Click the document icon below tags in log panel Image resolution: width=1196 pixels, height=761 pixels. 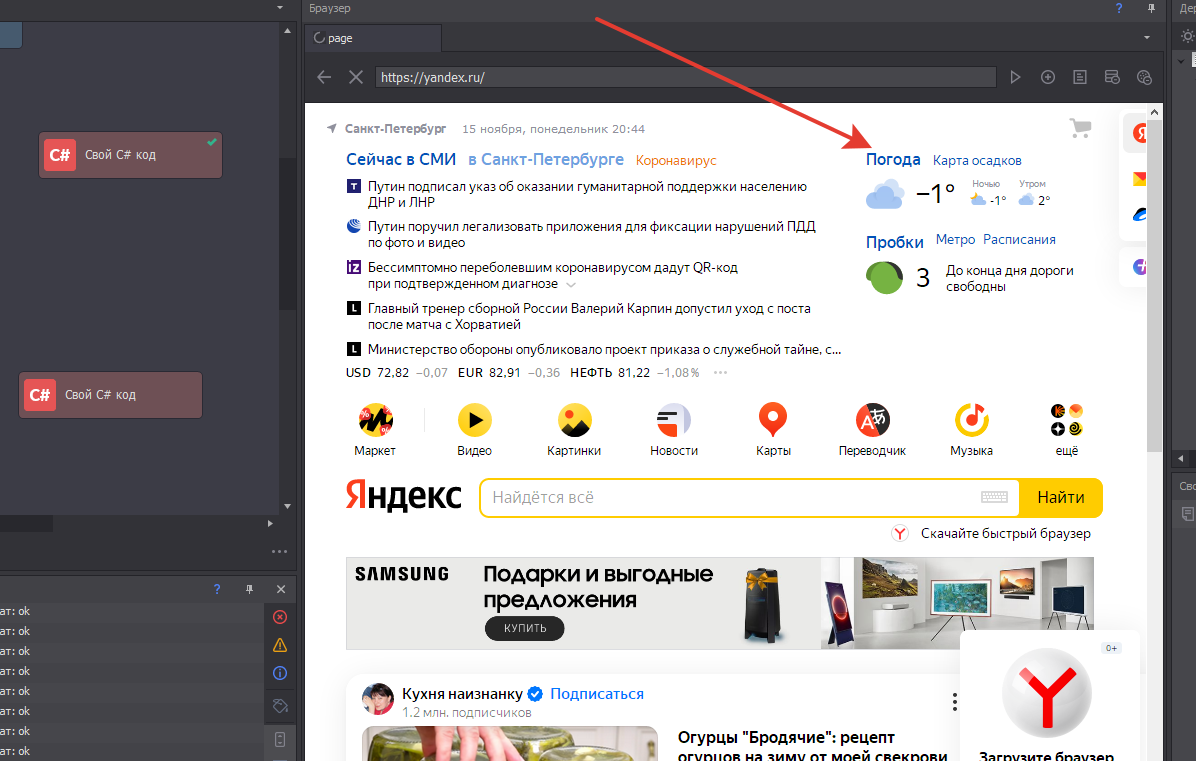(280, 739)
